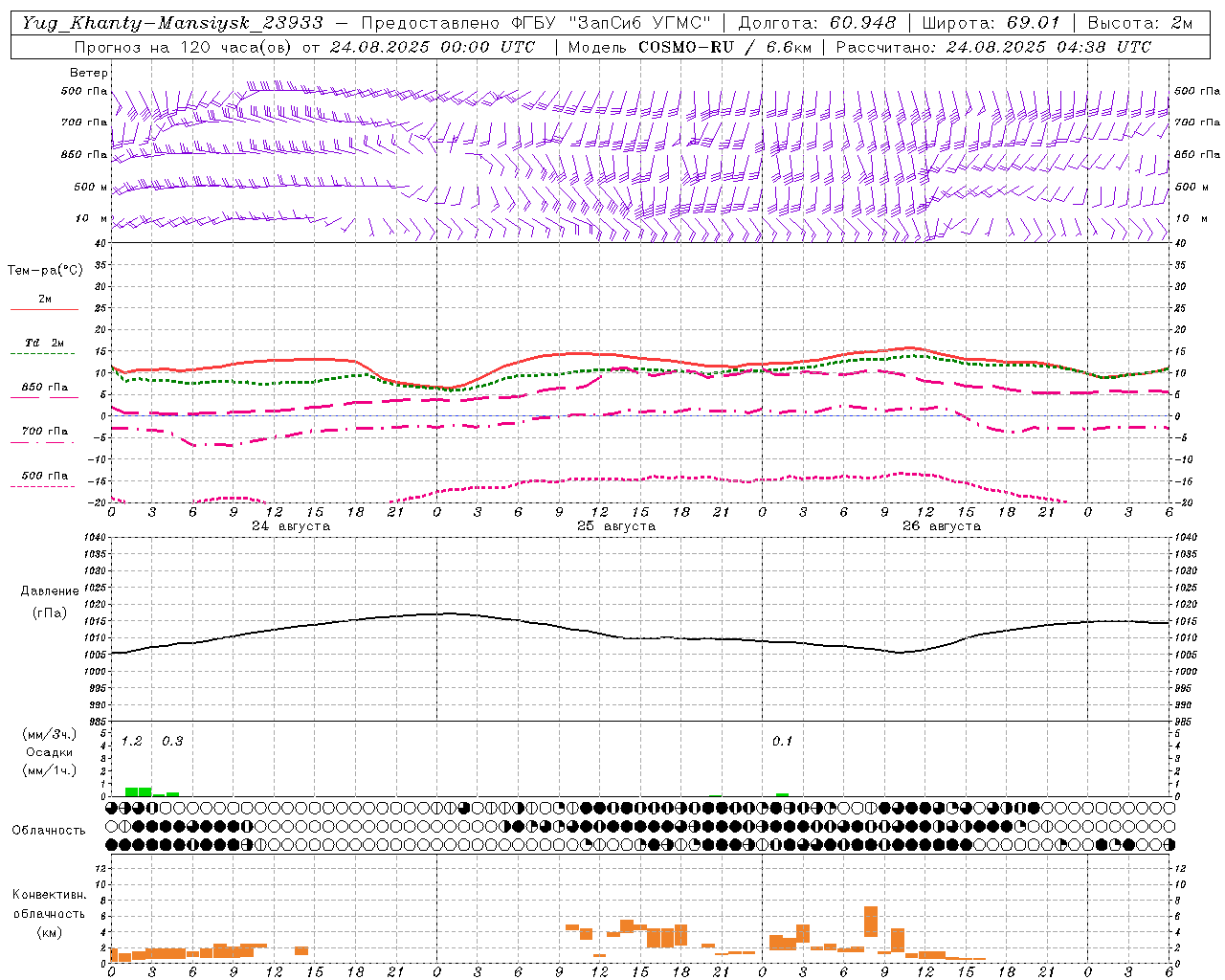Click the "(мм/3ч.)" precipitation unit label

tap(50, 735)
